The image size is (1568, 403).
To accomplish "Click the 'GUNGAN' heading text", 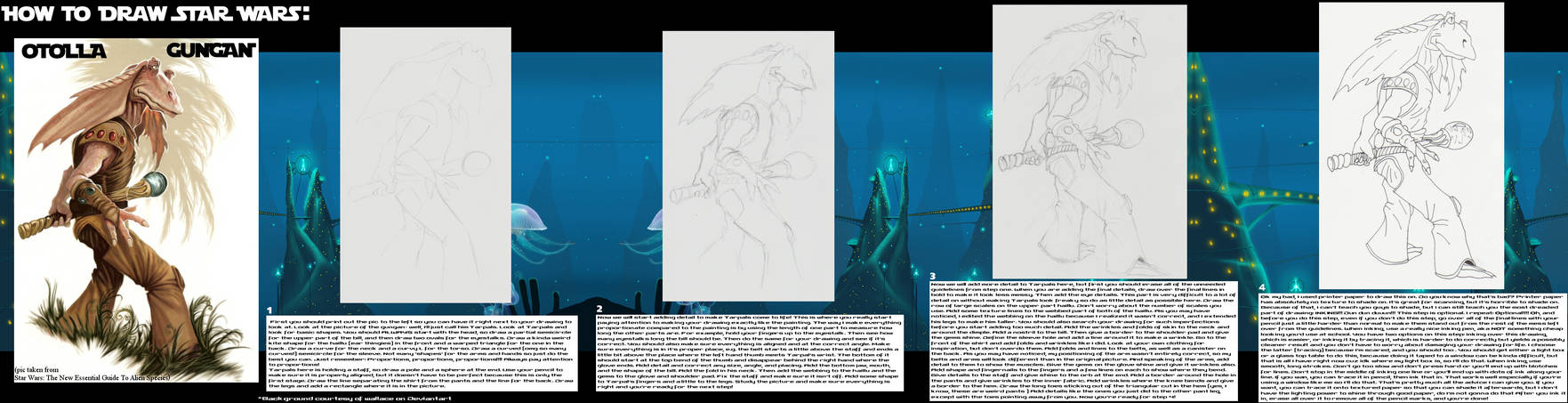I will click(211, 50).
